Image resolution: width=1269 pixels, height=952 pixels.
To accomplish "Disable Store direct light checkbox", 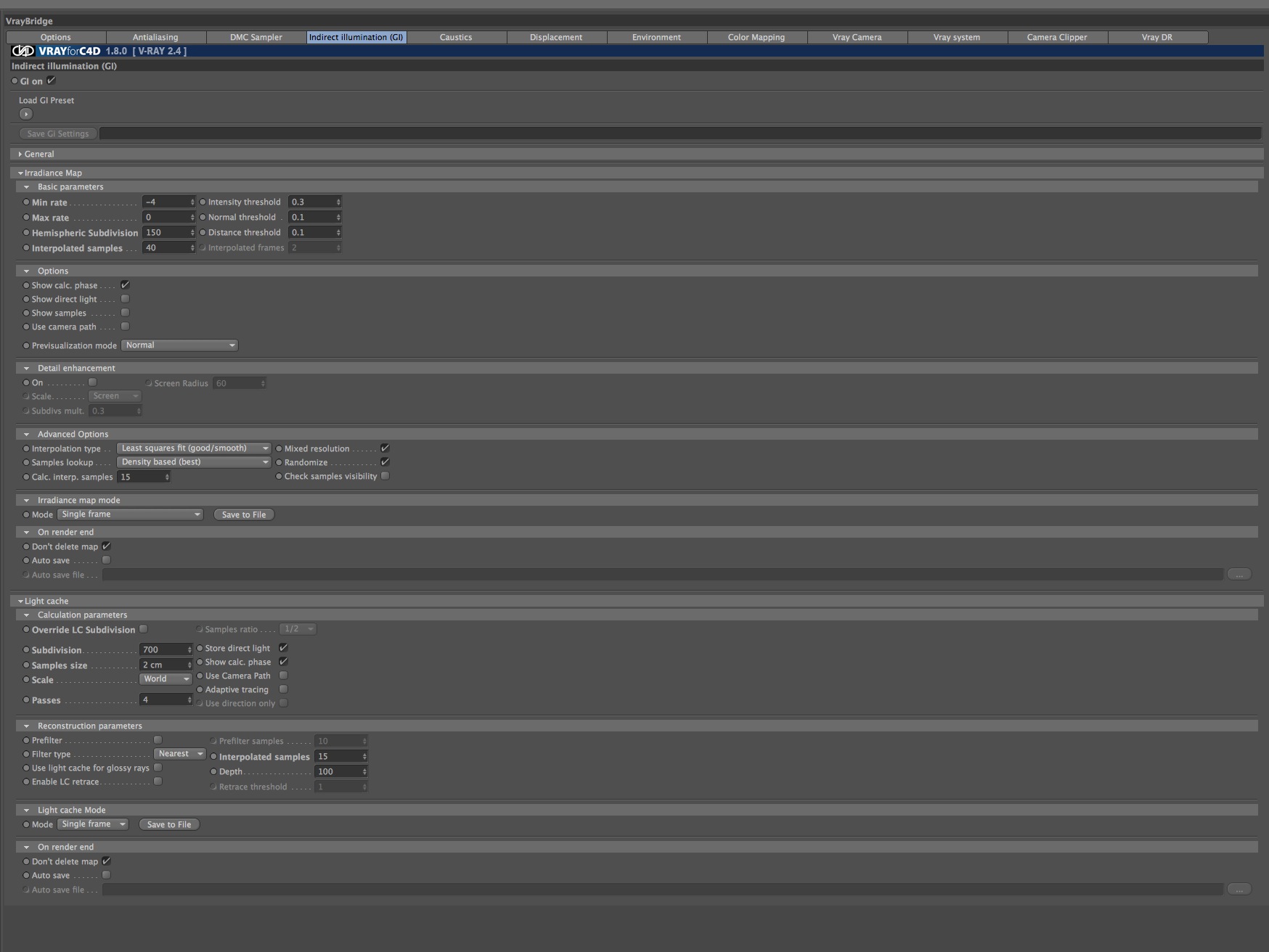I will pyautogui.click(x=283, y=648).
